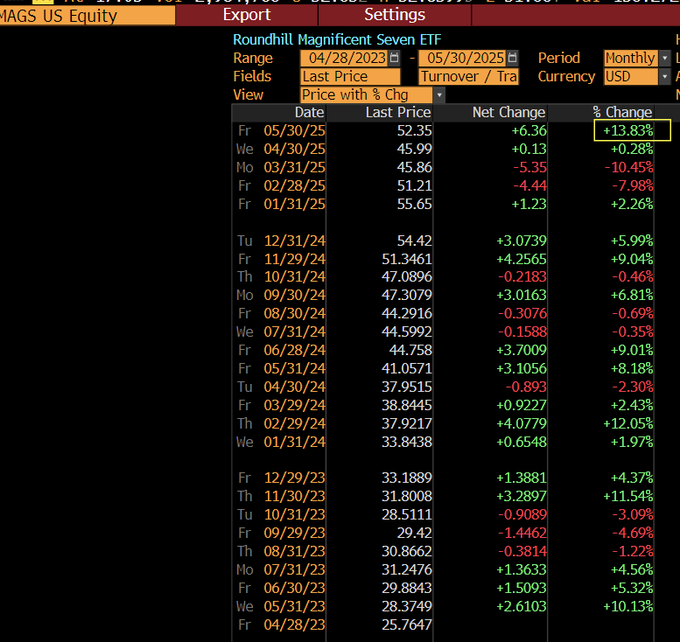The height and width of the screenshot is (642, 680).
Task: Select the -0.9089 net change value
Action: click(x=522, y=515)
